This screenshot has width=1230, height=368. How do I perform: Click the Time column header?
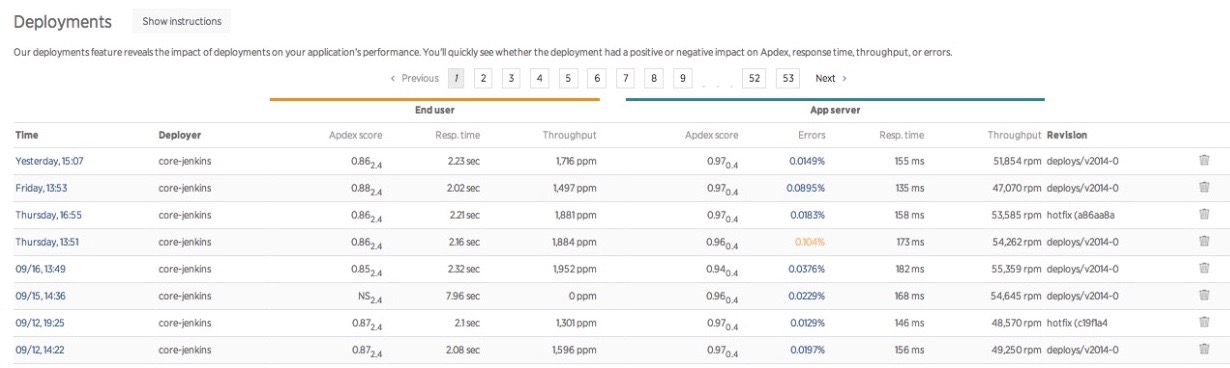click(27, 135)
